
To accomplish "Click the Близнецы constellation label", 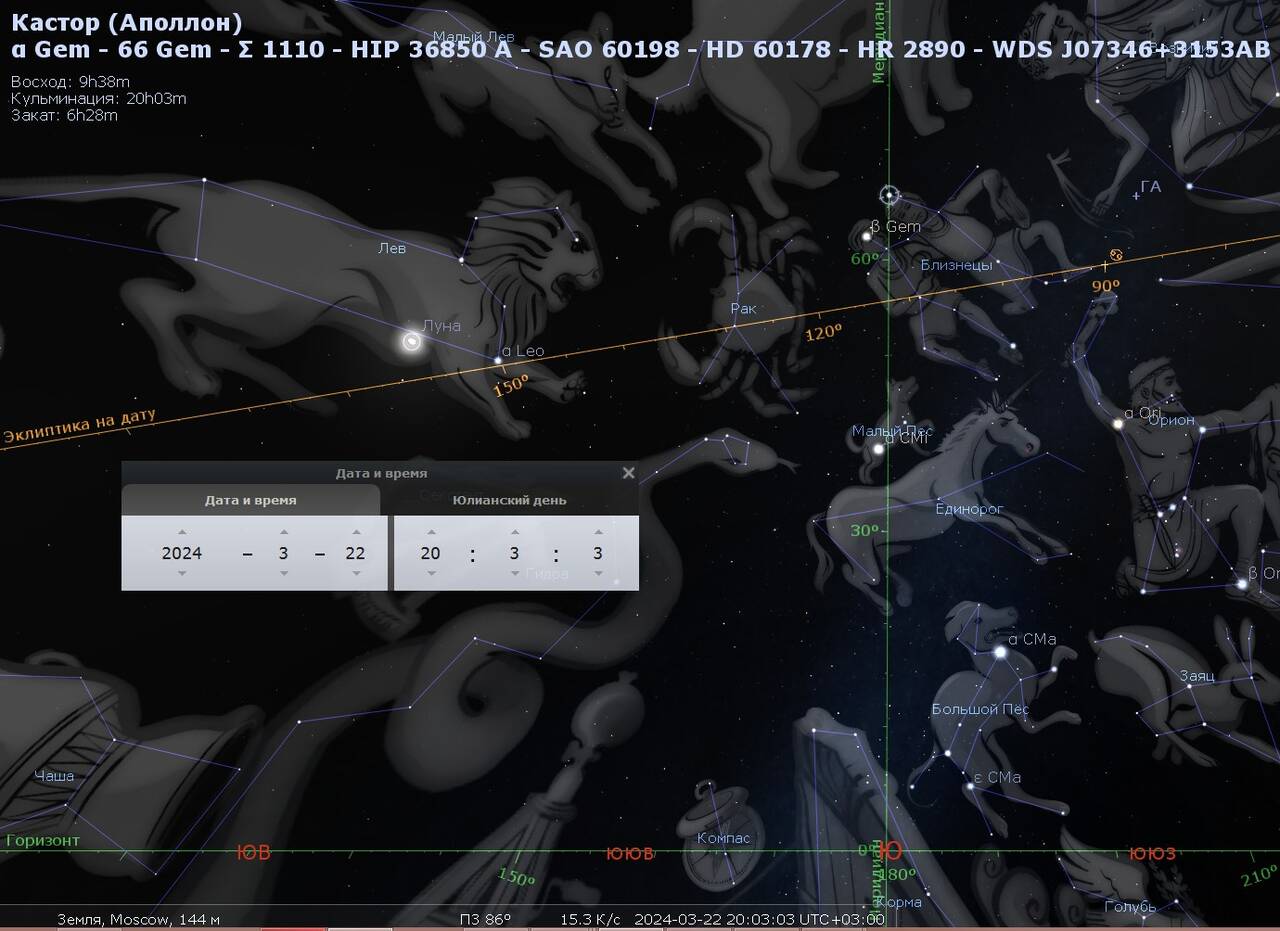I will point(957,265).
